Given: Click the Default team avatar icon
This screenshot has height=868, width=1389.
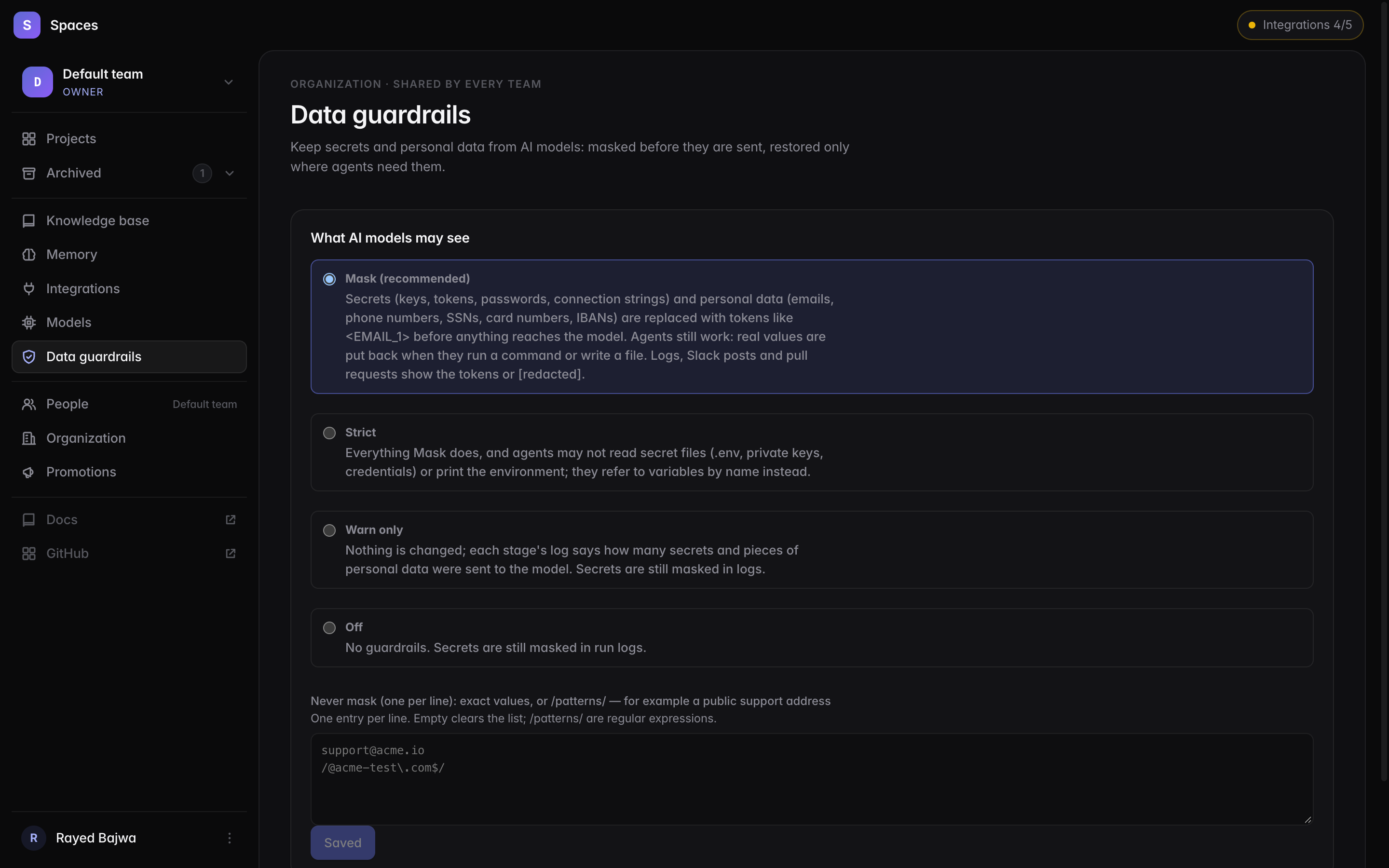Looking at the screenshot, I should (37, 82).
